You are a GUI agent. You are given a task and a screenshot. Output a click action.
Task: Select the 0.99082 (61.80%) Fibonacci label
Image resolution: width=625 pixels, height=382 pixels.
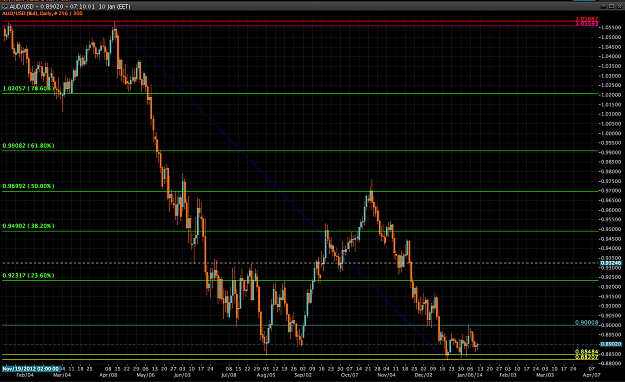[28, 146]
